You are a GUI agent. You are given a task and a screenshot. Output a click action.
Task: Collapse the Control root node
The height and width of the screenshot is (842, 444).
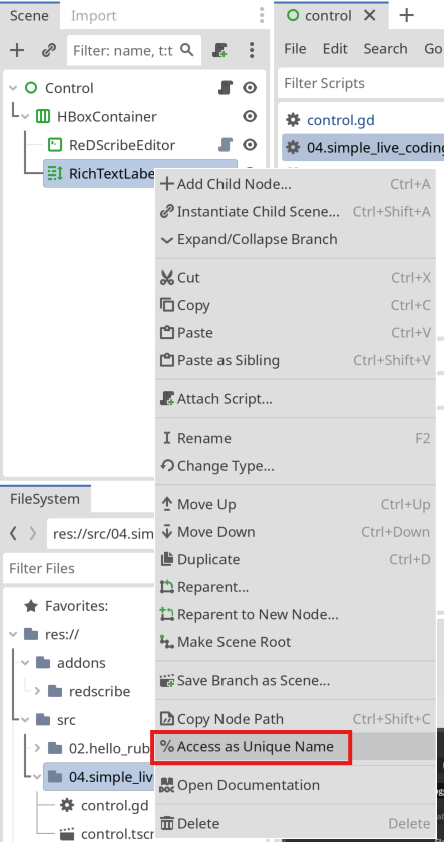point(13,88)
